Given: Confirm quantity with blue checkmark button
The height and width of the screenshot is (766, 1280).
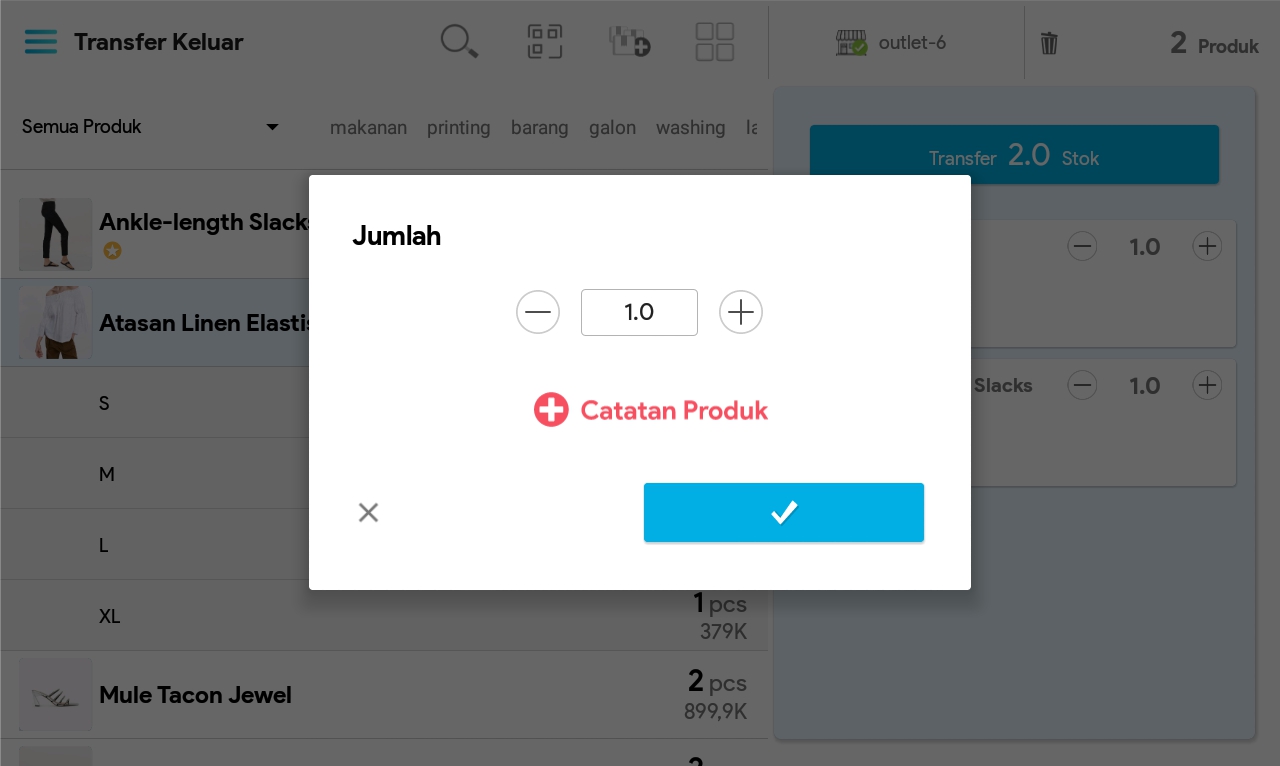Looking at the screenshot, I should [784, 513].
